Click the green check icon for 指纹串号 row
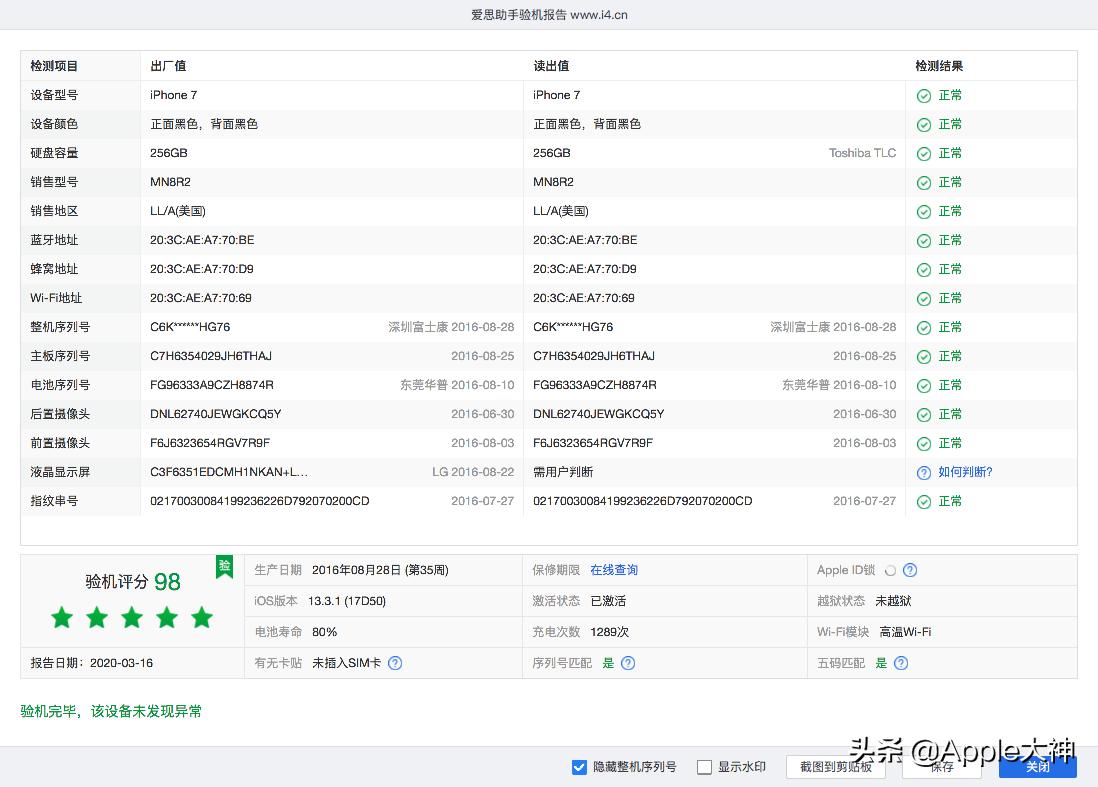The width and height of the screenshot is (1098, 787). [923, 501]
